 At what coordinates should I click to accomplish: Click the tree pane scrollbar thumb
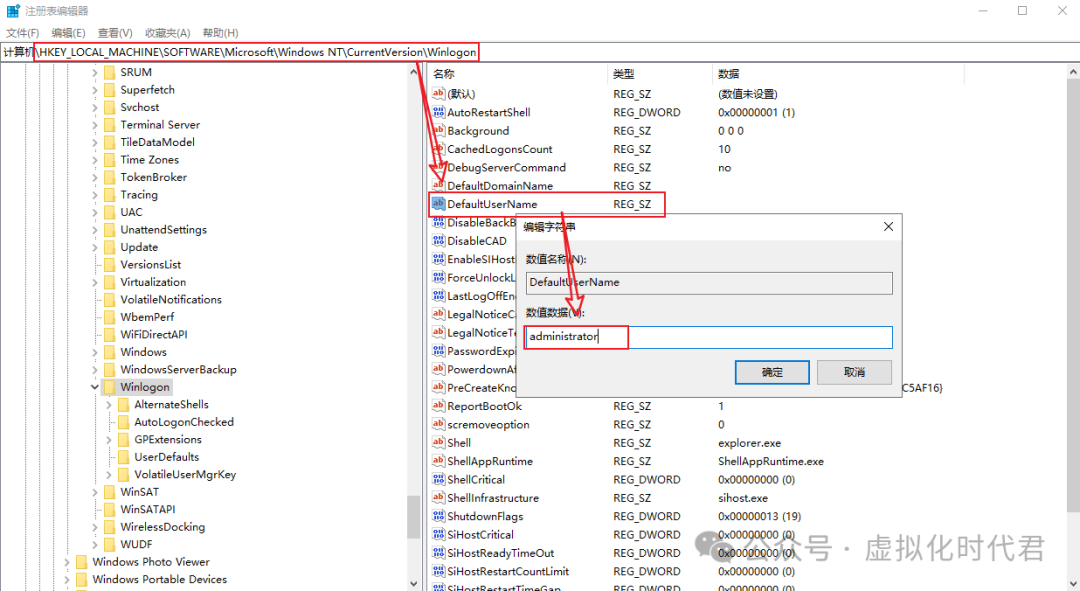click(413, 517)
